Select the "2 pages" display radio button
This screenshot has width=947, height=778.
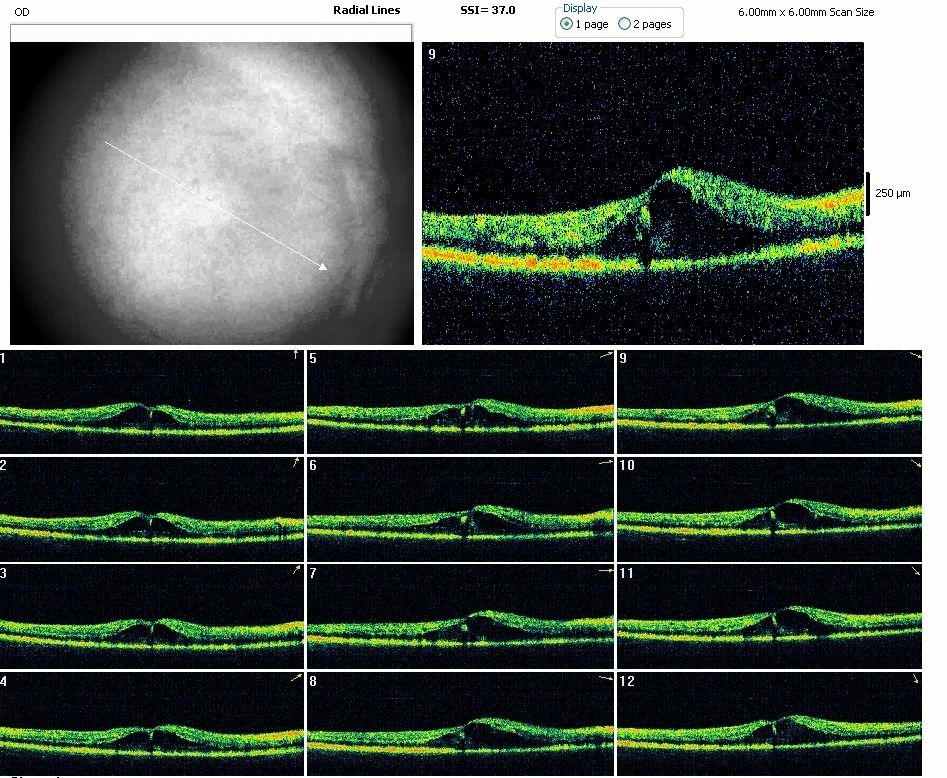point(625,24)
